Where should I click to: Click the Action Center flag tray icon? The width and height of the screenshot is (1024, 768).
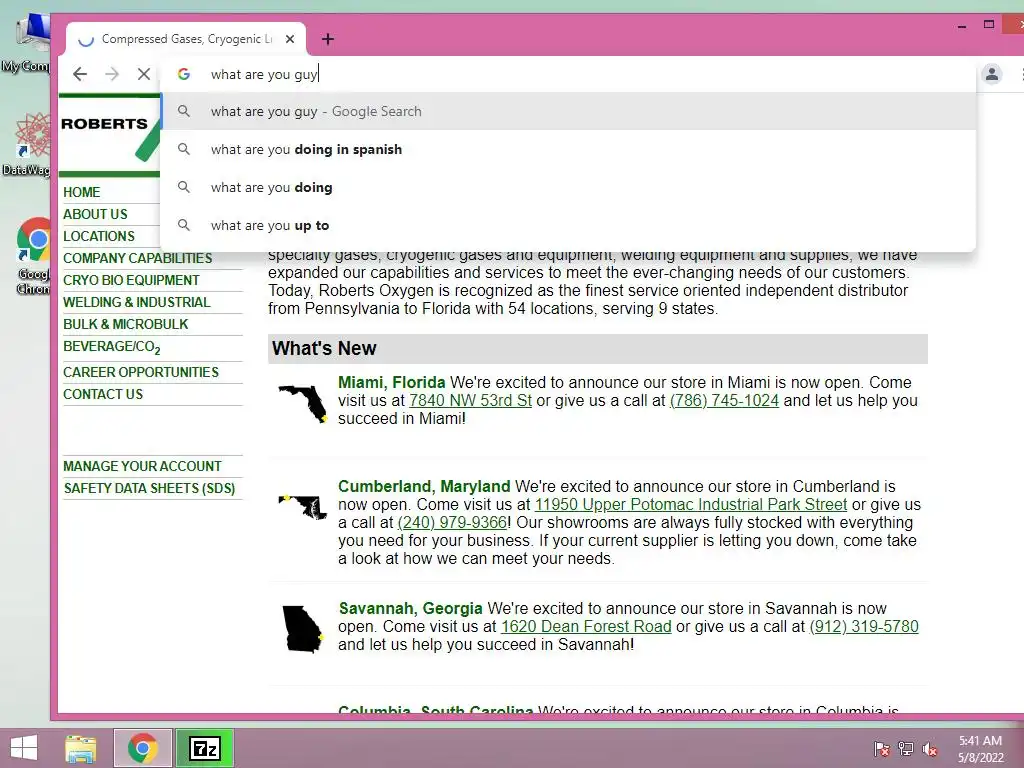point(882,748)
